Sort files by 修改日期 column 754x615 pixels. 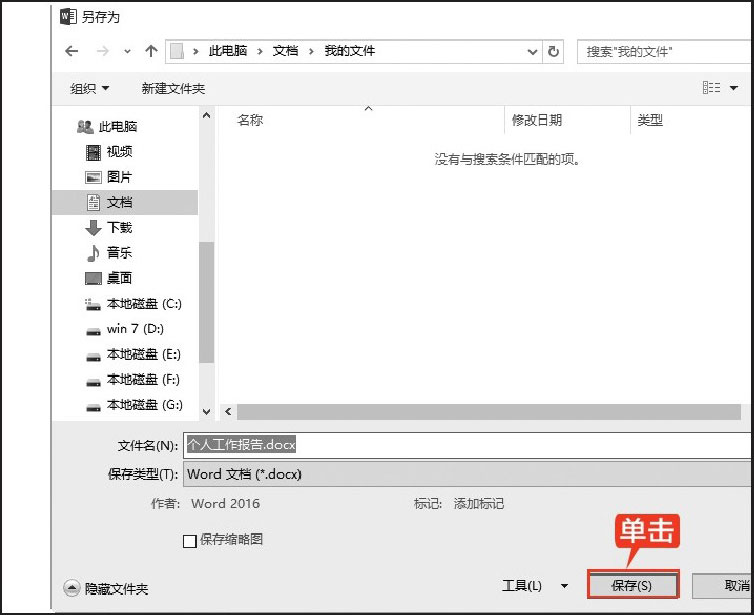coord(537,120)
